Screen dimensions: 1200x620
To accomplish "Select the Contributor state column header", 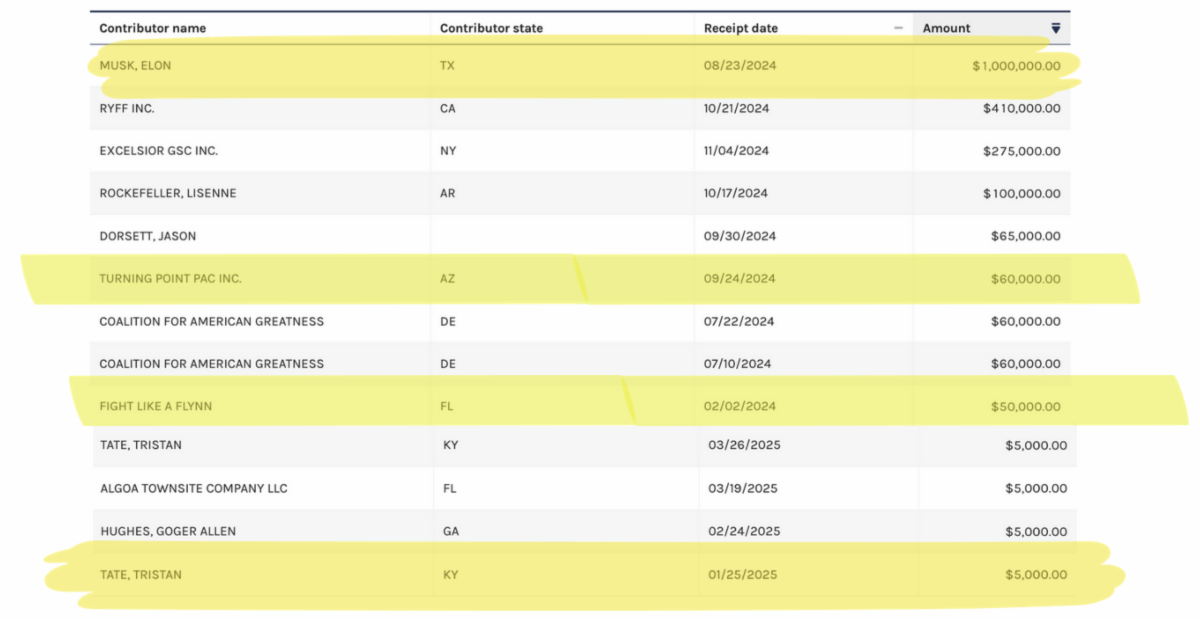I will point(491,28).
